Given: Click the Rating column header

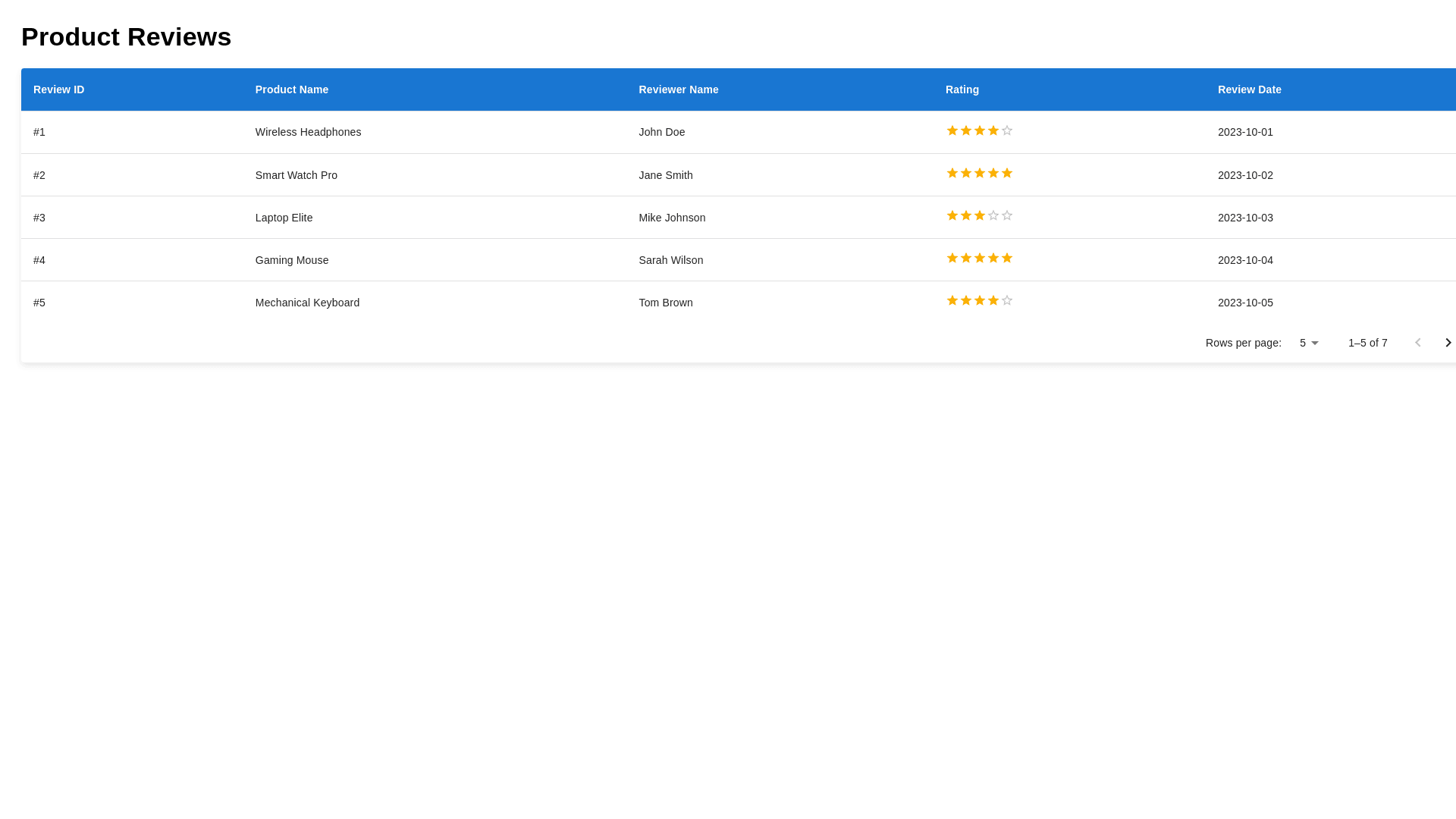Looking at the screenshot, I should click(x=962, y=89).
